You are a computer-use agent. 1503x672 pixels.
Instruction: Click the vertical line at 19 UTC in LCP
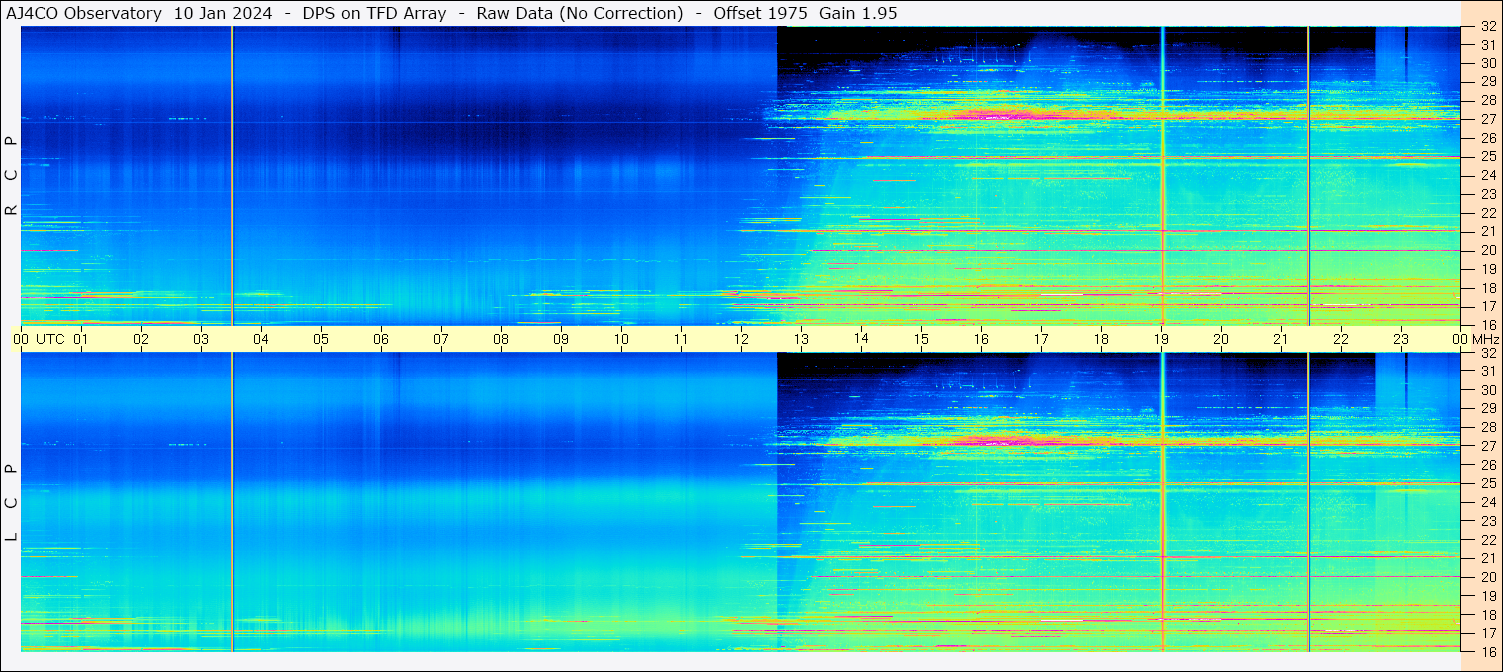point(1162,502)
